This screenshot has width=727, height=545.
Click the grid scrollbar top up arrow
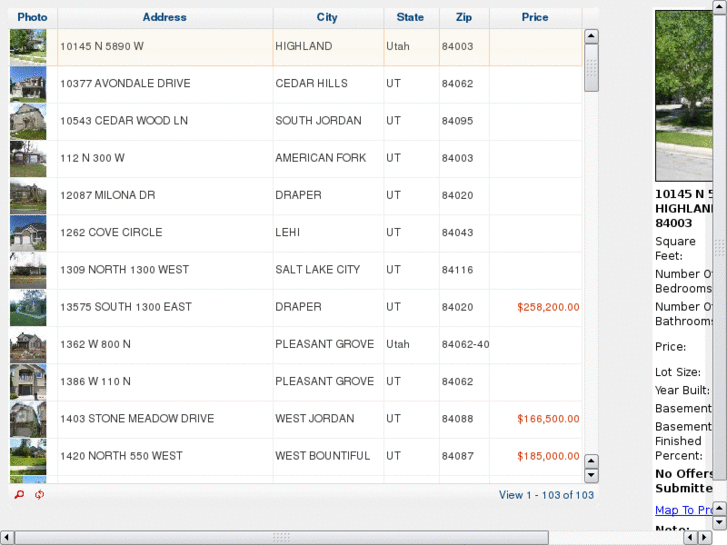point(591,36)
